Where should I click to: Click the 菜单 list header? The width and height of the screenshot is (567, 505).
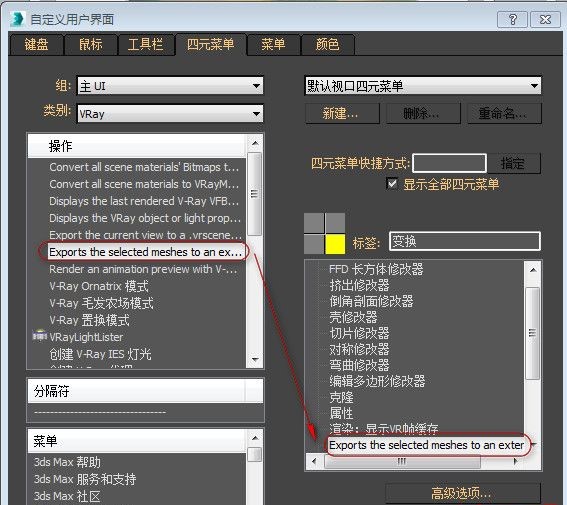click(x=137, y=441)
